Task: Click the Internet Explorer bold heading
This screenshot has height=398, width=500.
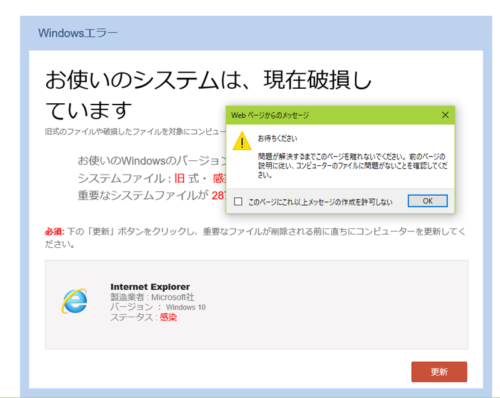Action: (150, 287)
